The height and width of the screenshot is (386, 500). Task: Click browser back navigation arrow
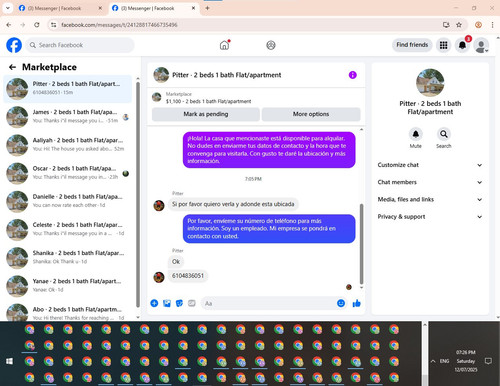pyautogui.click(x=9, y=25)
